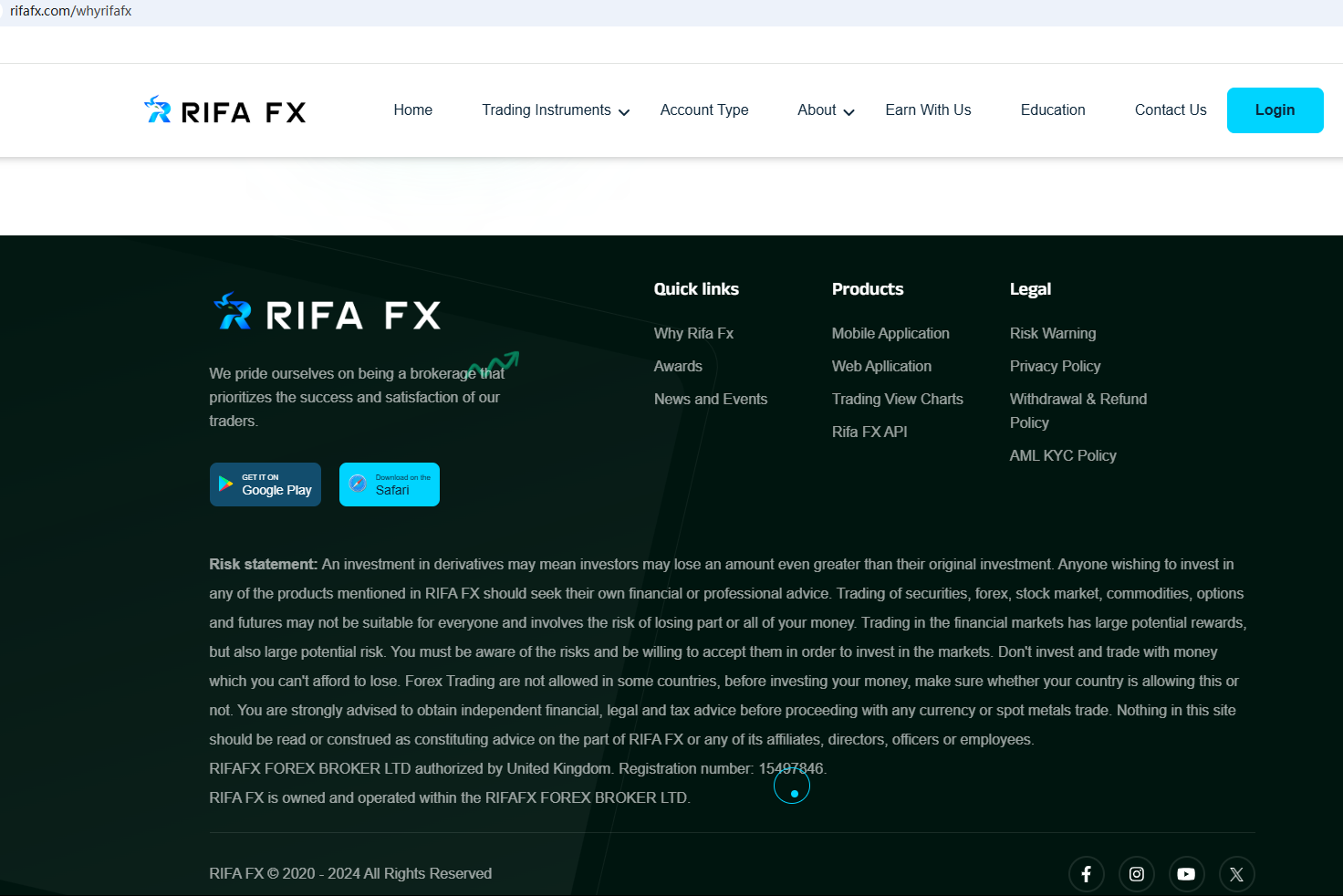
Task: Click the RIFA FX © 2020 - 2024 copyright text
Action: 350,873
